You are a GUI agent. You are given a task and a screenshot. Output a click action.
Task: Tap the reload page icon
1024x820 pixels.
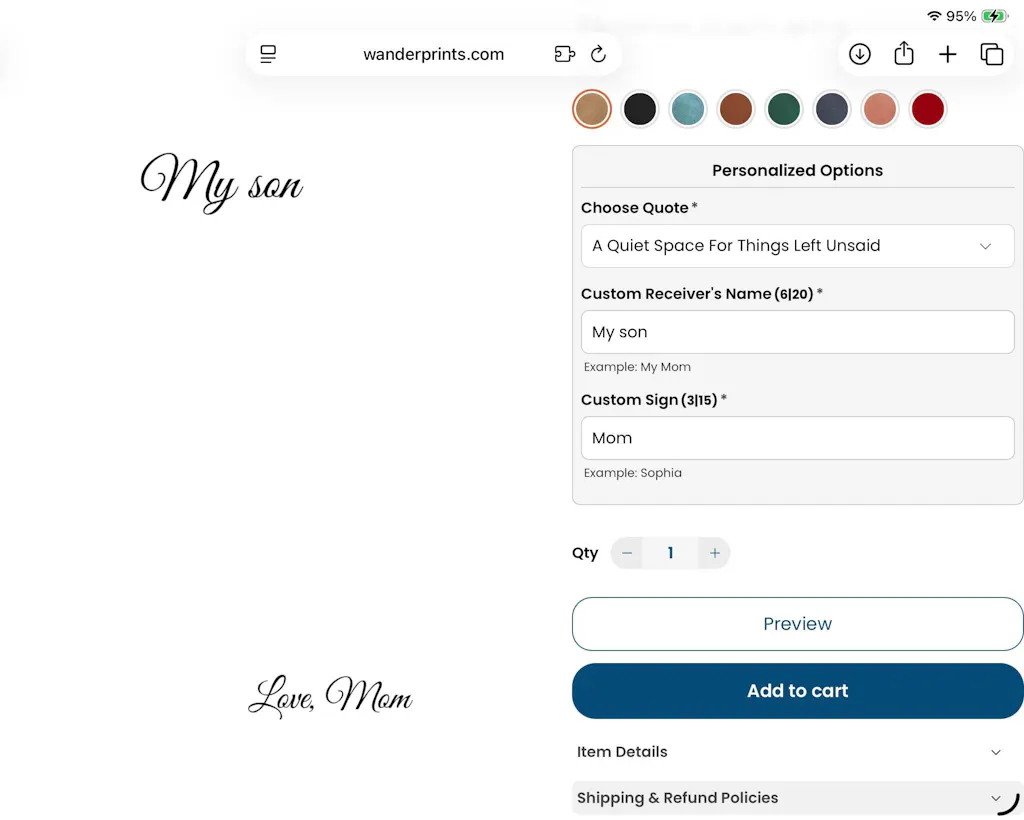598,55
